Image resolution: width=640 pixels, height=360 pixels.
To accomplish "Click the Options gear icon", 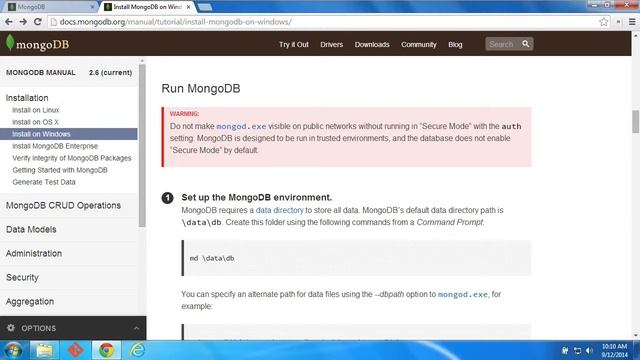I will 11,328.
